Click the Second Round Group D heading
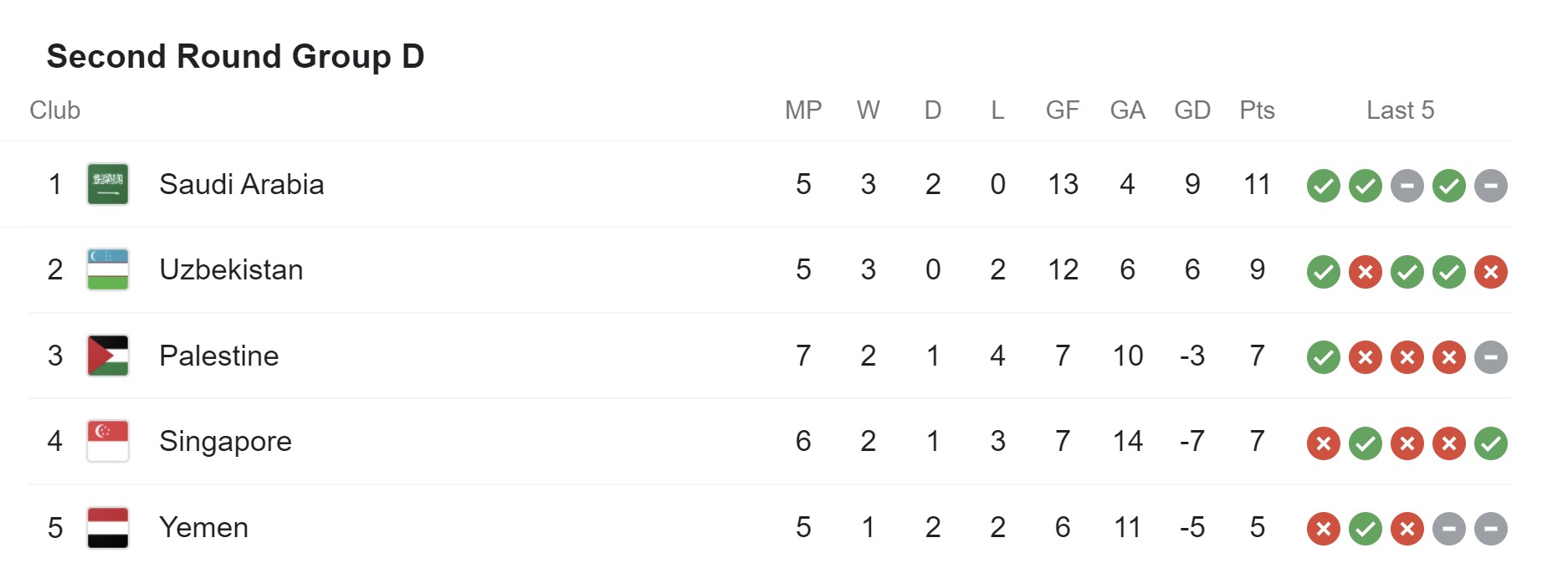The image size is (1568, 584). (236, 56)
